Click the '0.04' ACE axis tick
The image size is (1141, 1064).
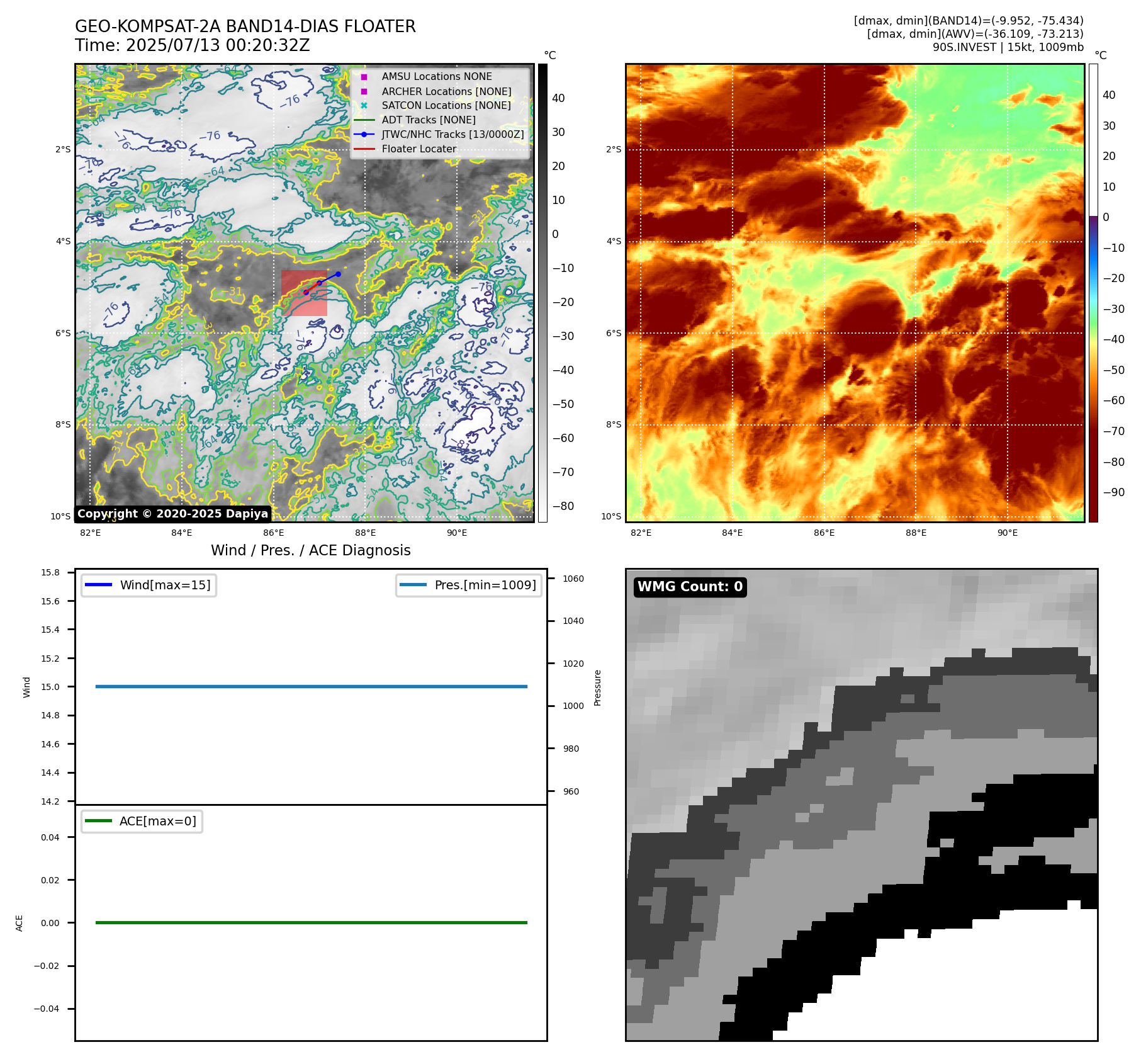[50, 837]
